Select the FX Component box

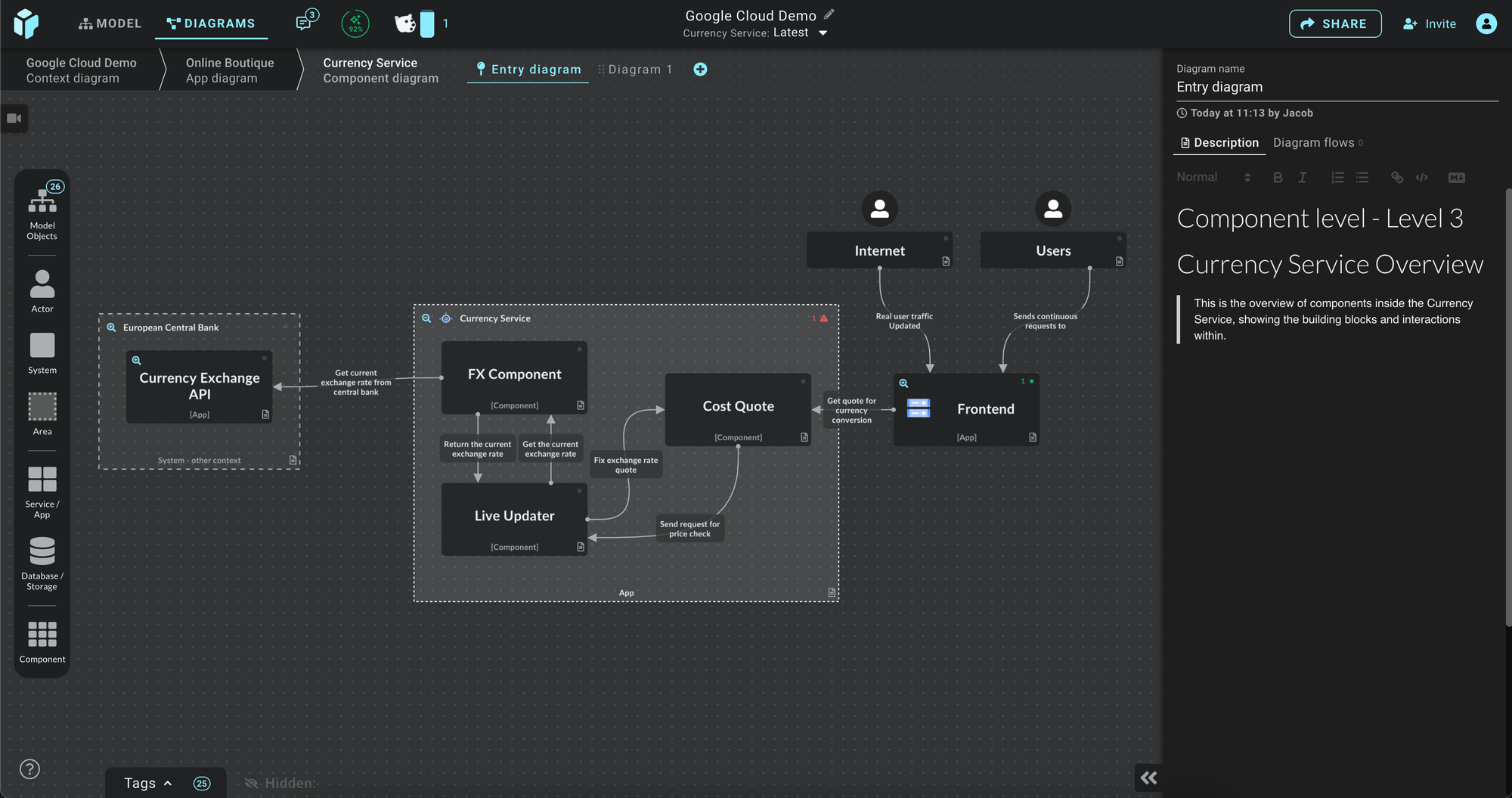[x=514, y=377]
